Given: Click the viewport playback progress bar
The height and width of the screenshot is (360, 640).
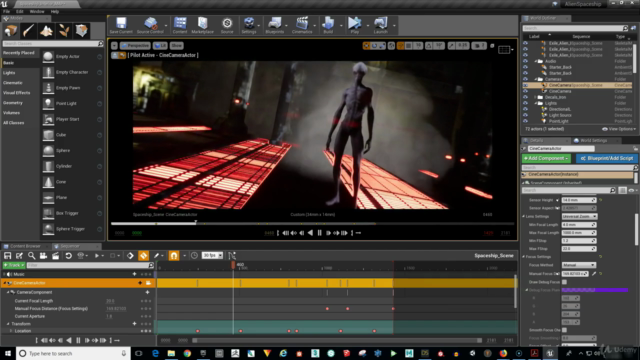Looking at the screenshot, I should click(x=312, y=223).
